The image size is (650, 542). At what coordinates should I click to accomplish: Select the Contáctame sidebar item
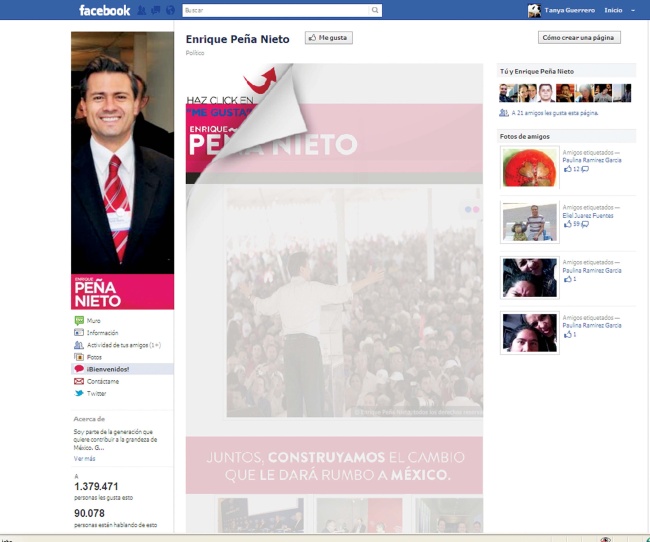tap(102, 381)
